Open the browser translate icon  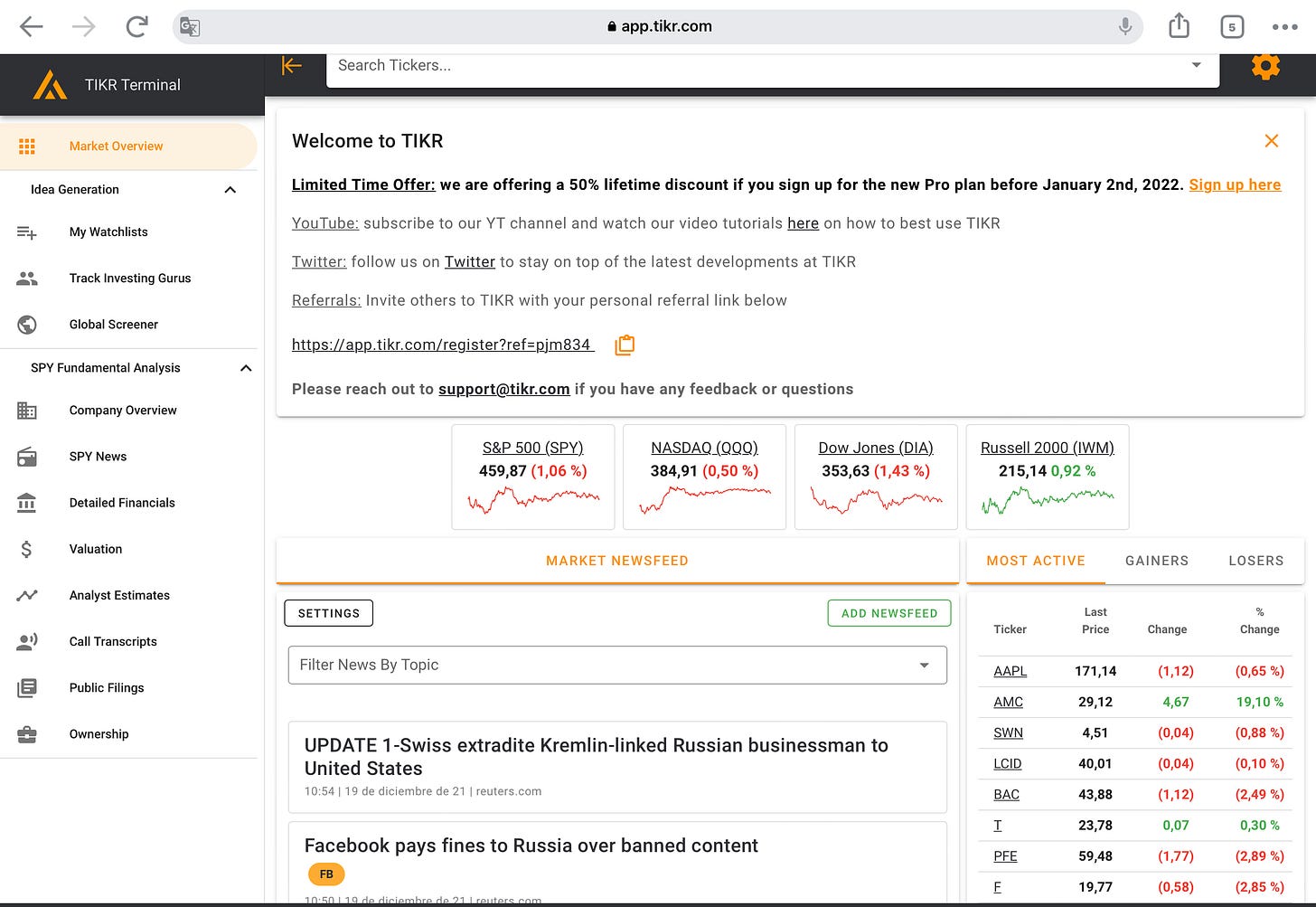pos(189,27)
